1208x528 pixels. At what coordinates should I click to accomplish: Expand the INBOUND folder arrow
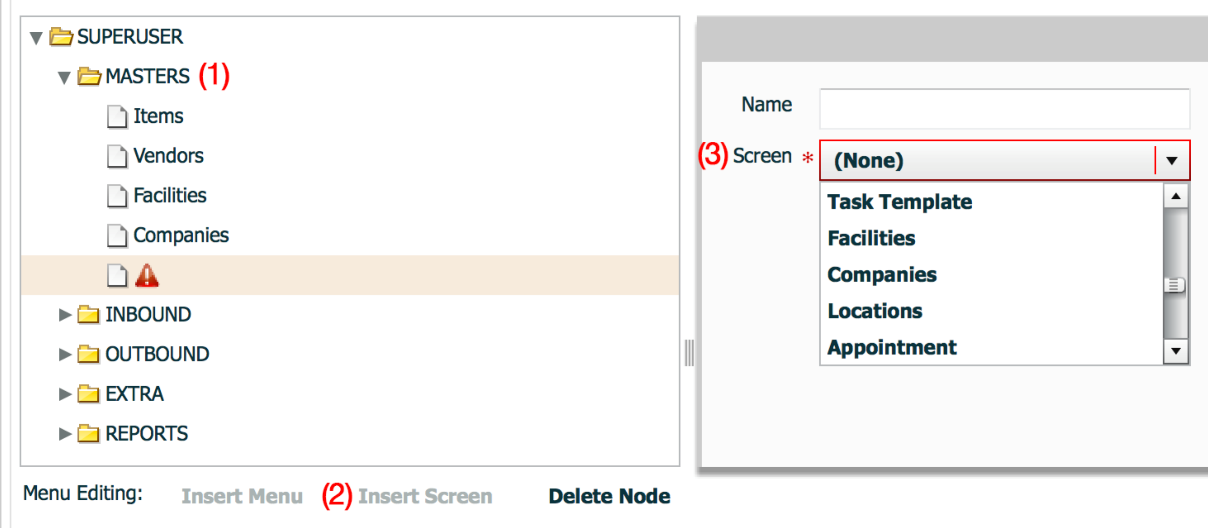coord(65,315)
